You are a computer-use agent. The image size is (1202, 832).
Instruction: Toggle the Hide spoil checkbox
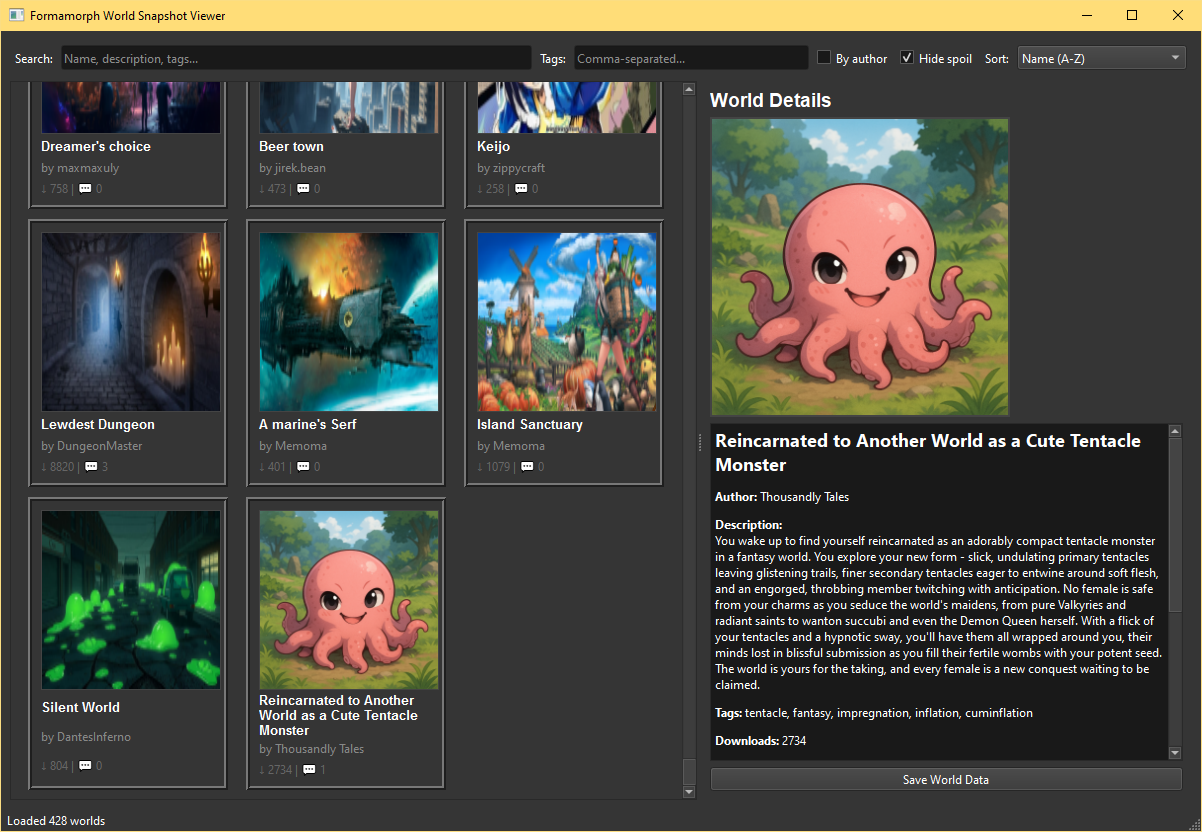click(907, 58)
